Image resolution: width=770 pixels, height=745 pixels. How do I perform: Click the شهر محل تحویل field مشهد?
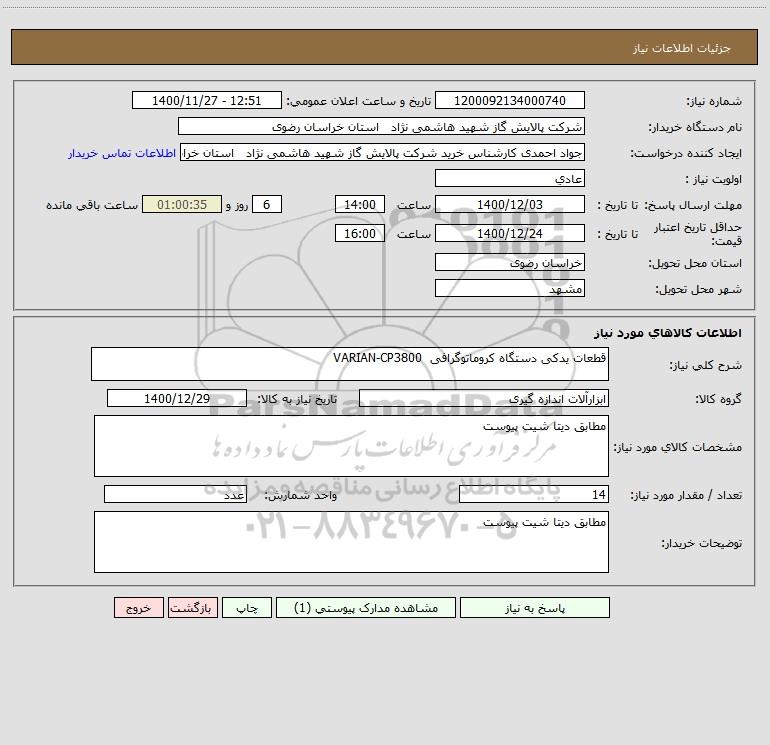click(510, 288)
